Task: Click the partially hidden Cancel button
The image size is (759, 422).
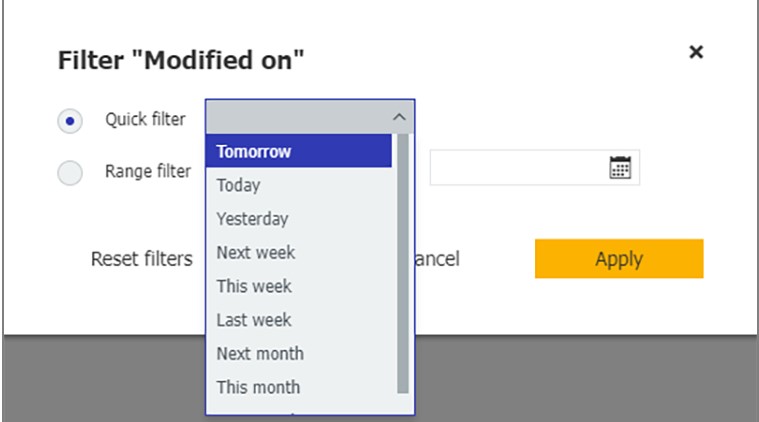Action: coord(438,259)
